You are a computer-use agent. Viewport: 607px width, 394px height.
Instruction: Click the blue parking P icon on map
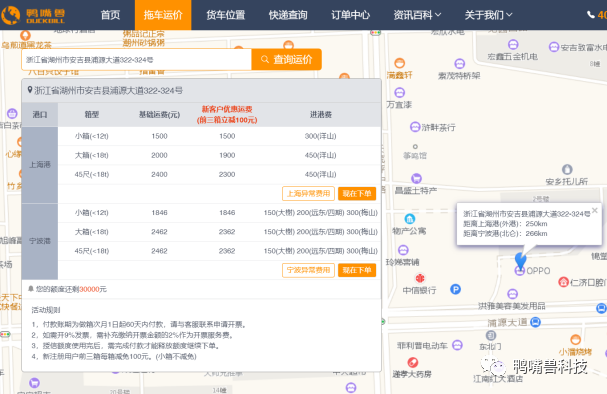[455, 289]
